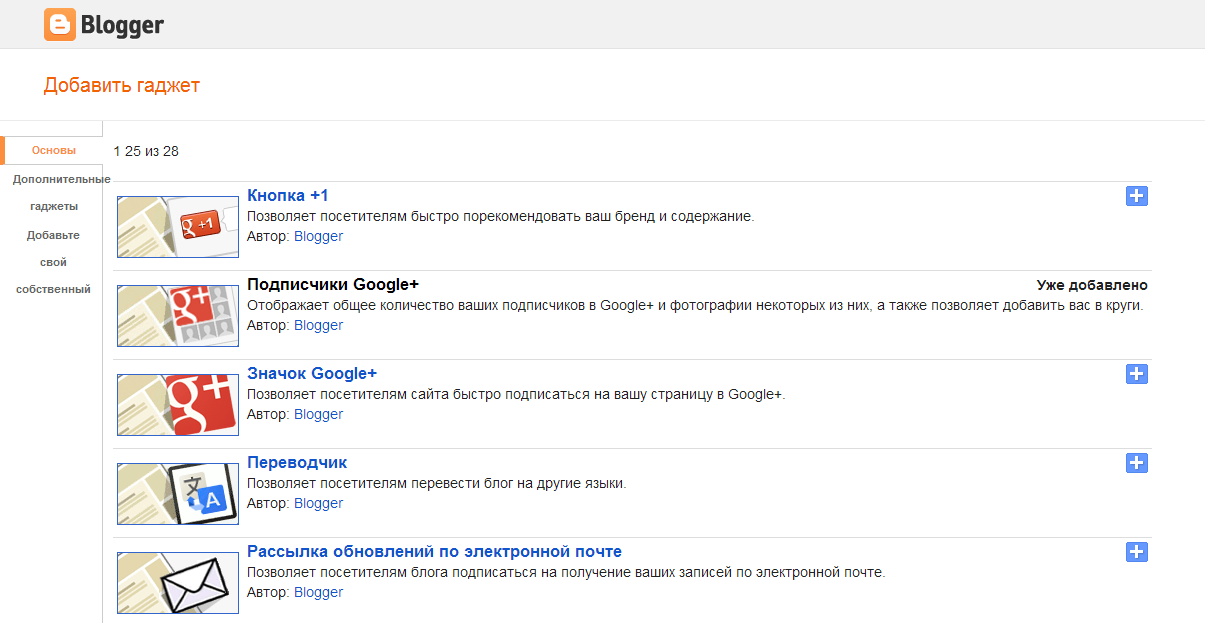Click the Значок Google+ gadget thumbnail
1205x623 pixels.
[178, 405]
